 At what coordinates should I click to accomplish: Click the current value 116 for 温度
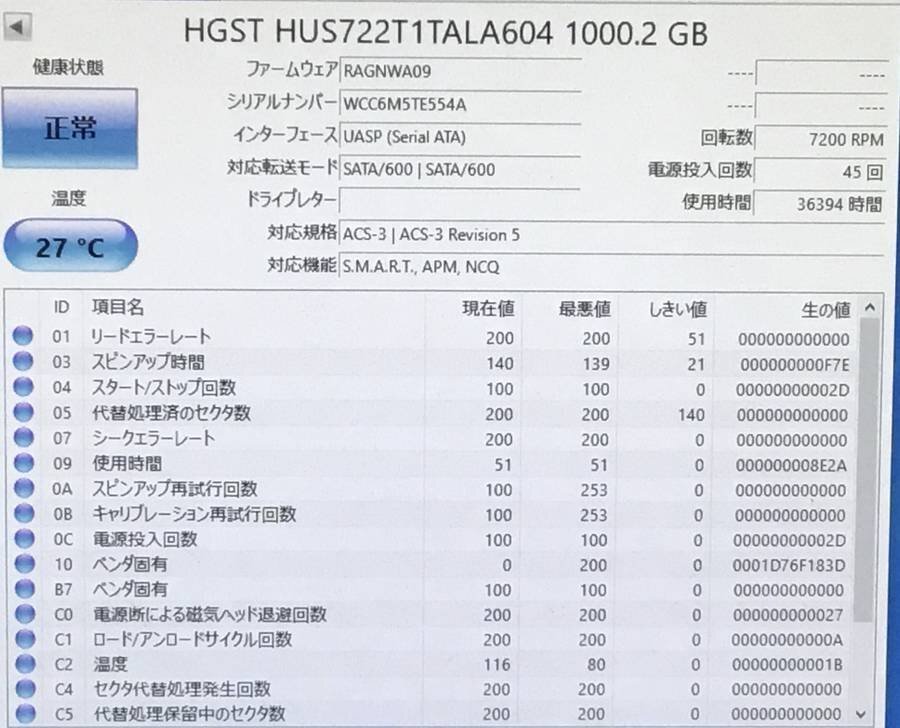(x=497, y=665)
